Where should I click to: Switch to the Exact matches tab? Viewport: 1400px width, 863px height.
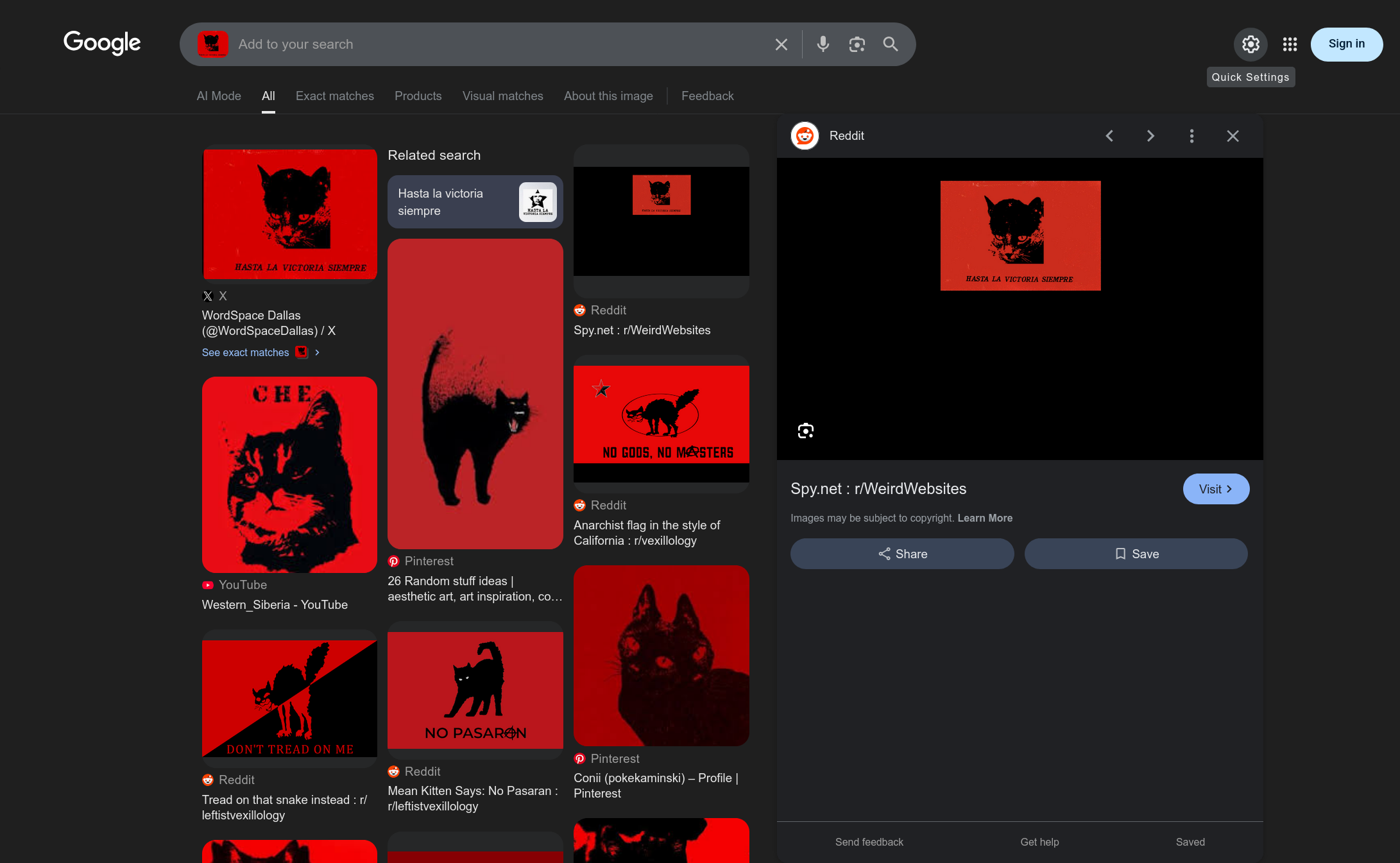click(334, 96)
